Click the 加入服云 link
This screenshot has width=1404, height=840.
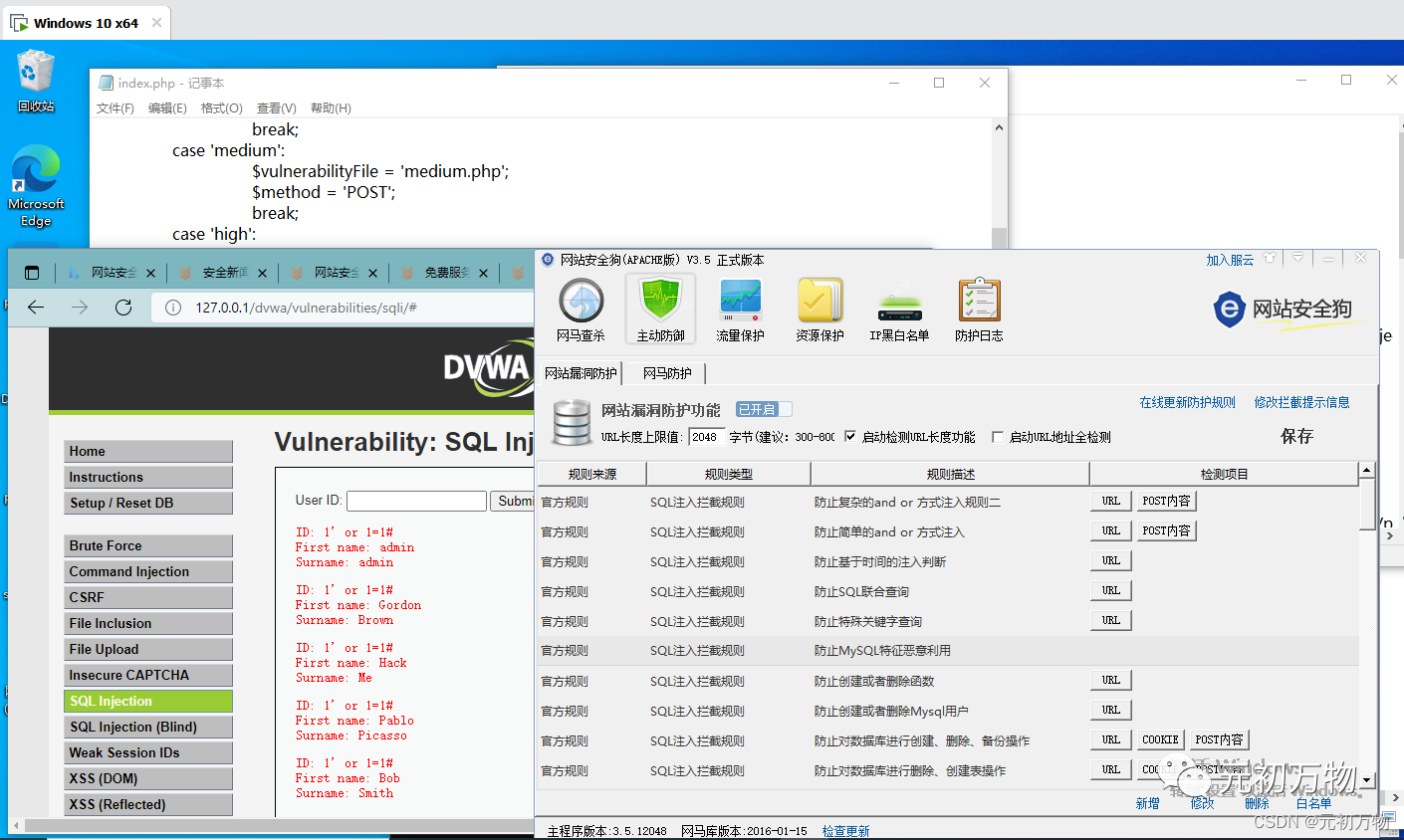[x=1230, y=260]
